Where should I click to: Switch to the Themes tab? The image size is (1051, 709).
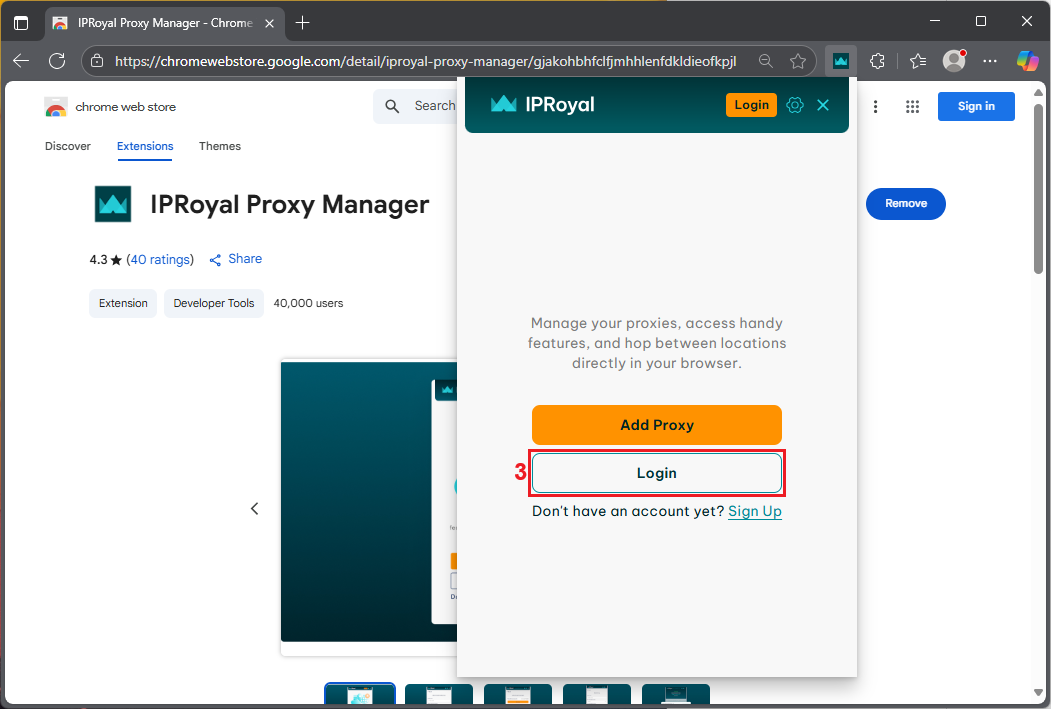[x=220, y=146]
